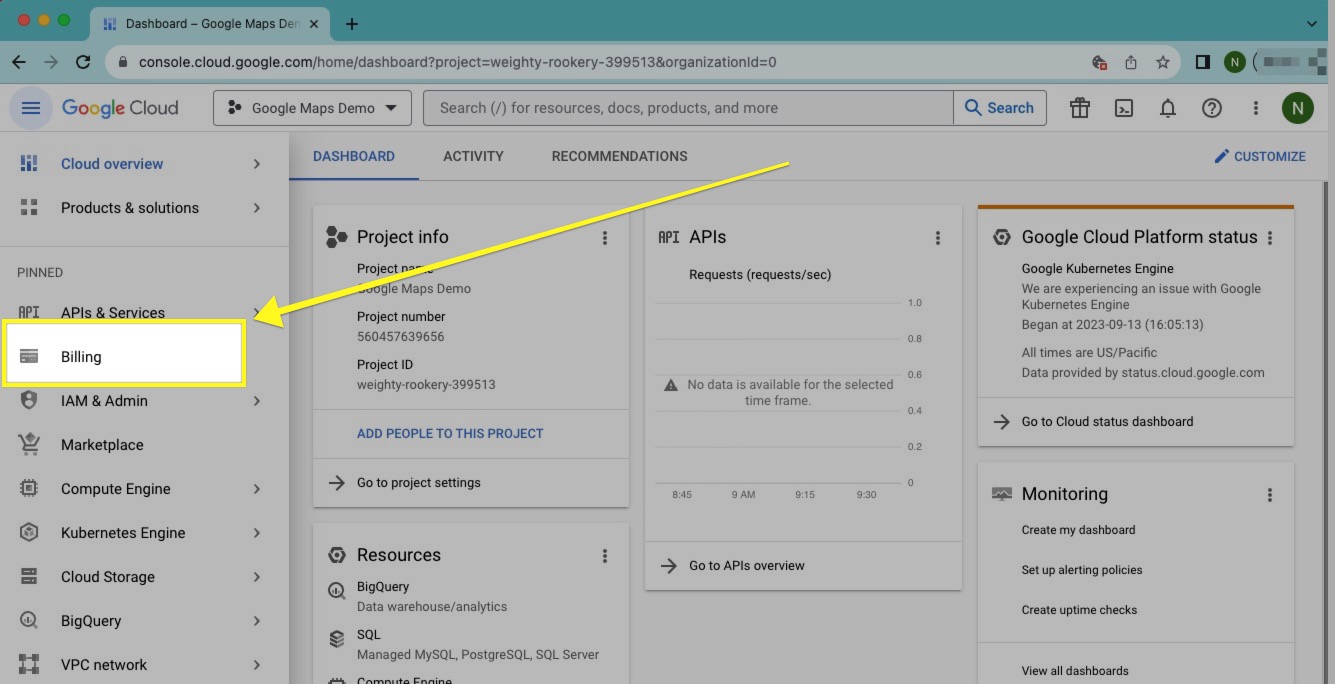Click the Products & solutions grid icon

(29, 207)
